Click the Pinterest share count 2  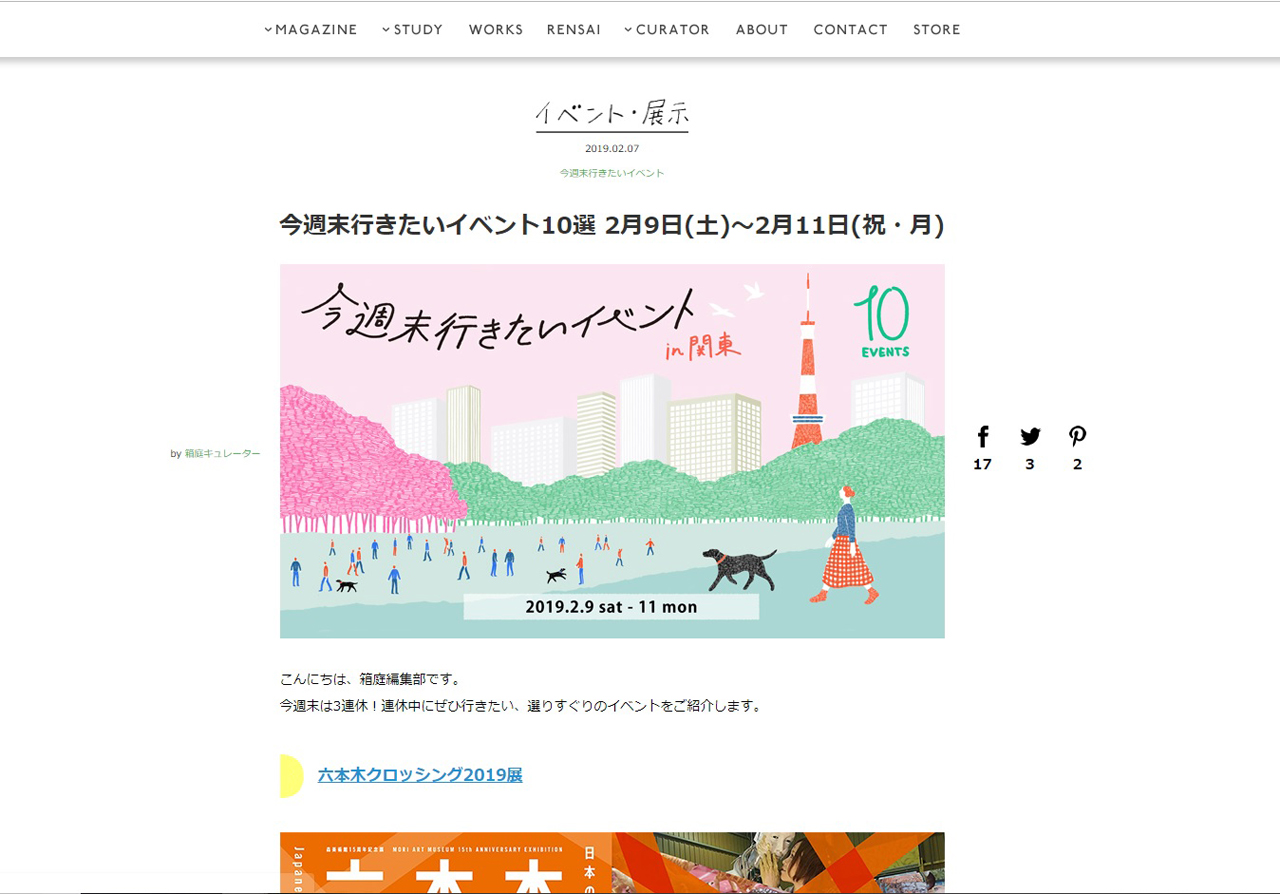(x=1077, y=464)
